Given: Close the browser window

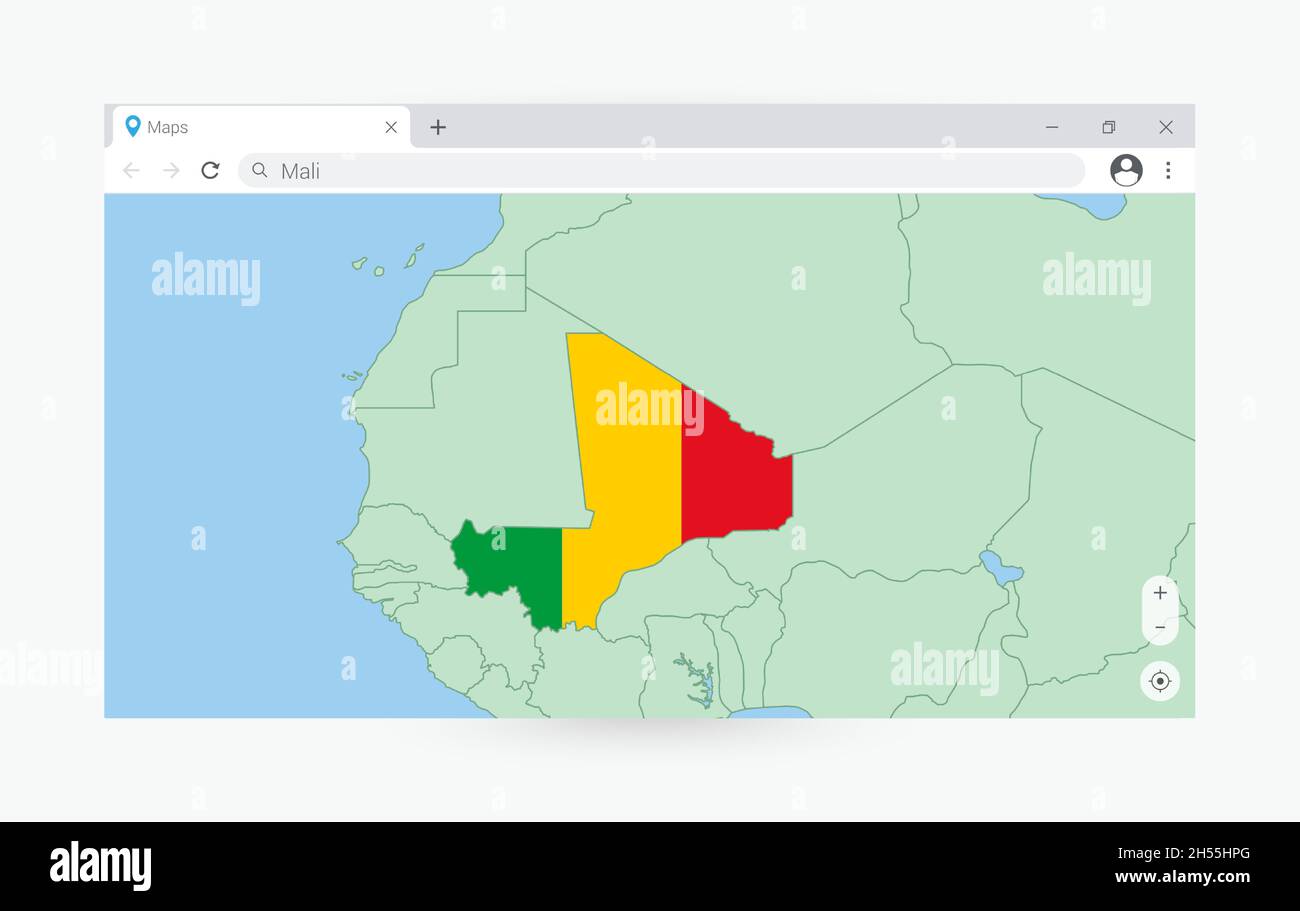Looking at the screenshot, I should click(x=1166, y=127).
